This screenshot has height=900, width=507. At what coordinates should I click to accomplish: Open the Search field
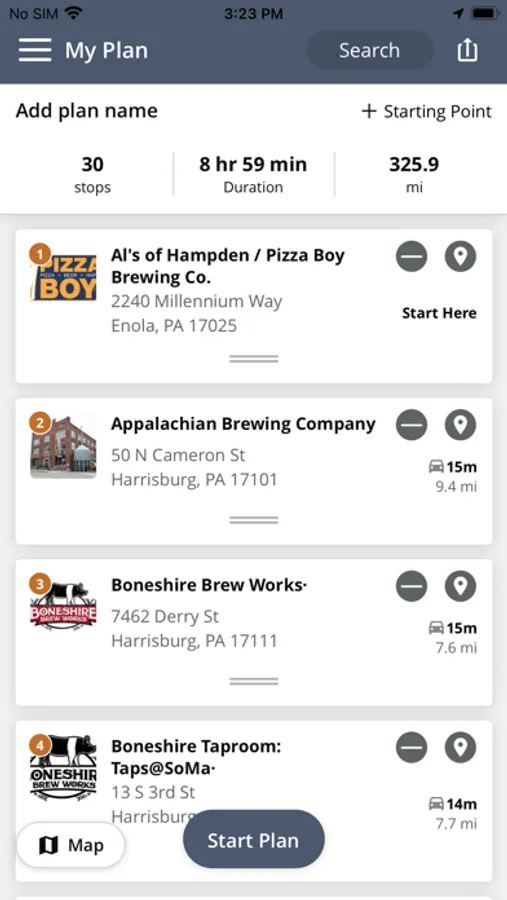point(369,51)
